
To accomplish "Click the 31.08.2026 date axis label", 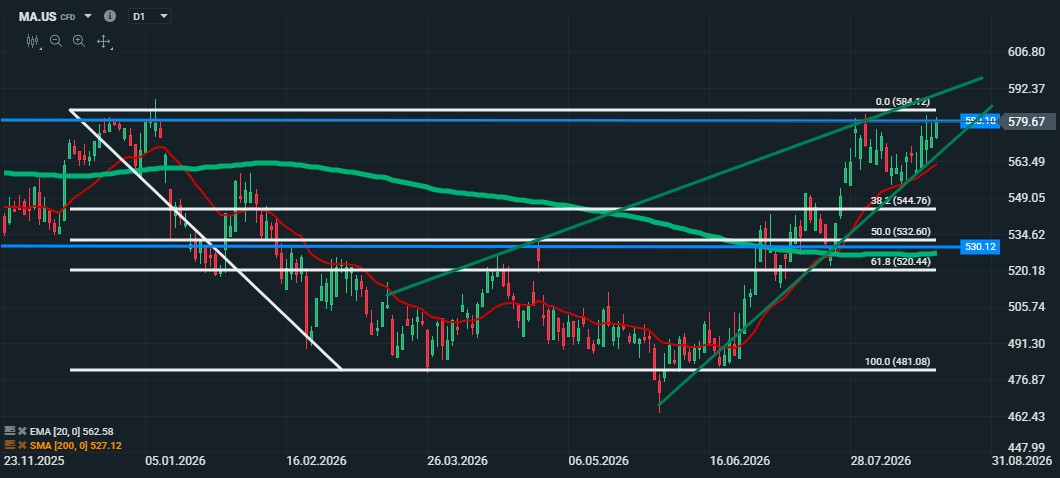I will click(x=1024, y=461).
